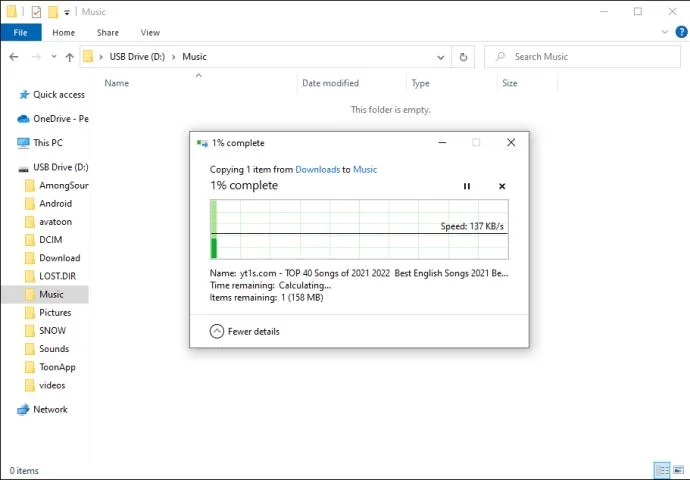Image resolution: width=690 pixels, height=480 pixels.
Task: Select USB Drive (D:) in address breadcrumb
Action: (x=137, y=57)
